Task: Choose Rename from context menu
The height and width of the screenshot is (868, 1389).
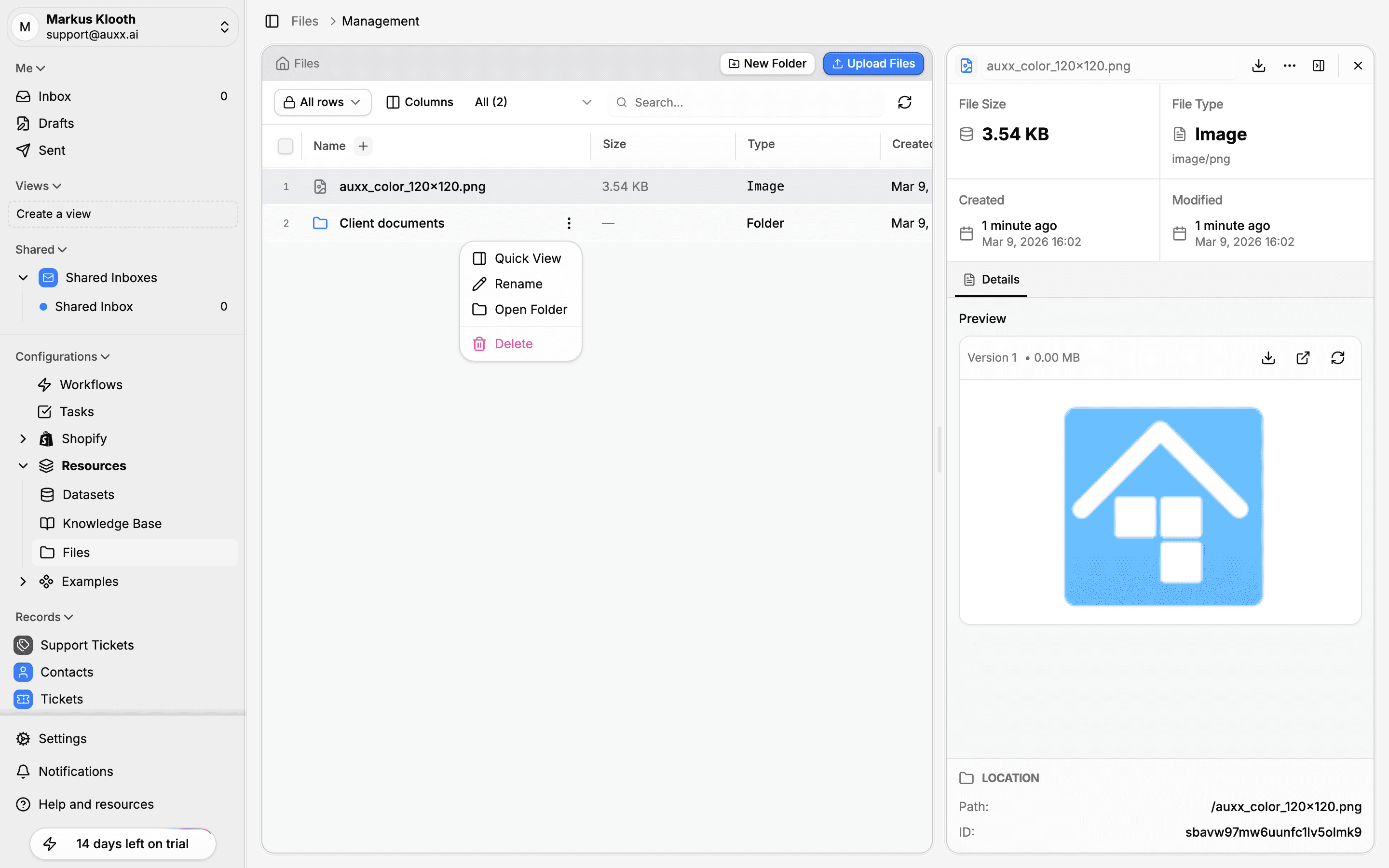Action: pos(520,284)
